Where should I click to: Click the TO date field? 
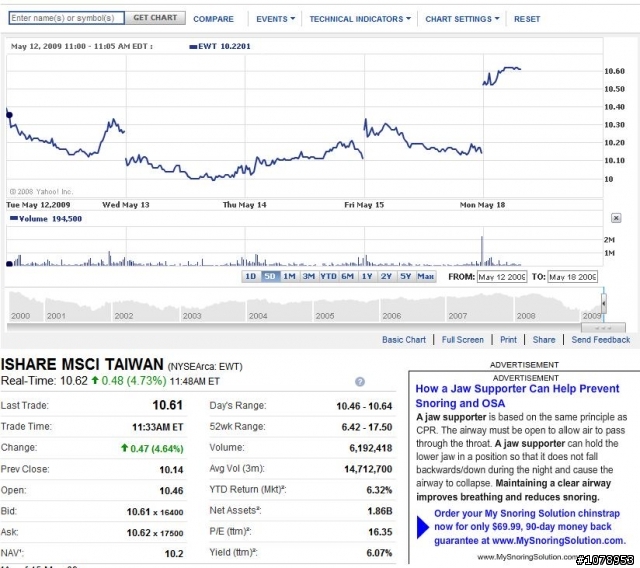pos(573,277)
